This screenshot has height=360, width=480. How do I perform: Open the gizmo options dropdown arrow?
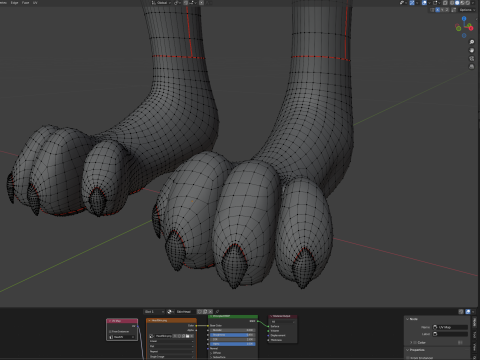pyautogui.click(x=417, y=3)
